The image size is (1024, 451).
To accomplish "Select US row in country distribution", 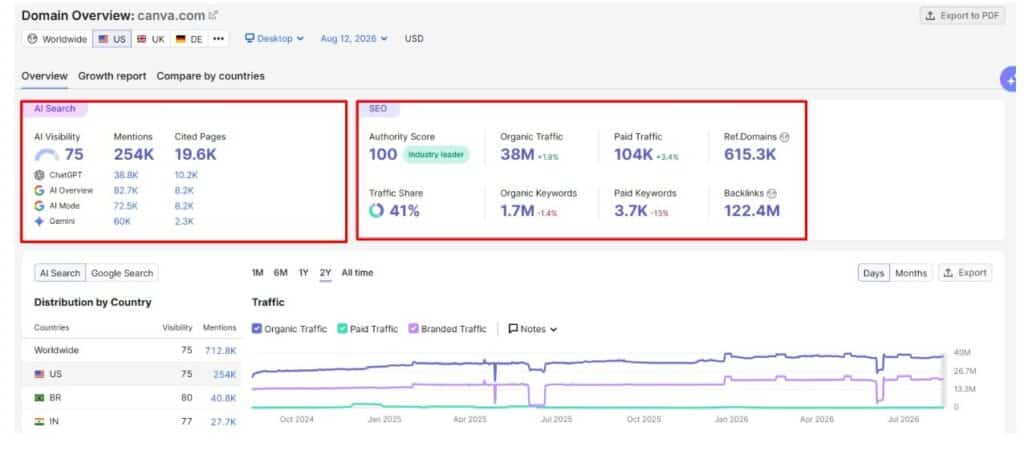I will point(131,374).
